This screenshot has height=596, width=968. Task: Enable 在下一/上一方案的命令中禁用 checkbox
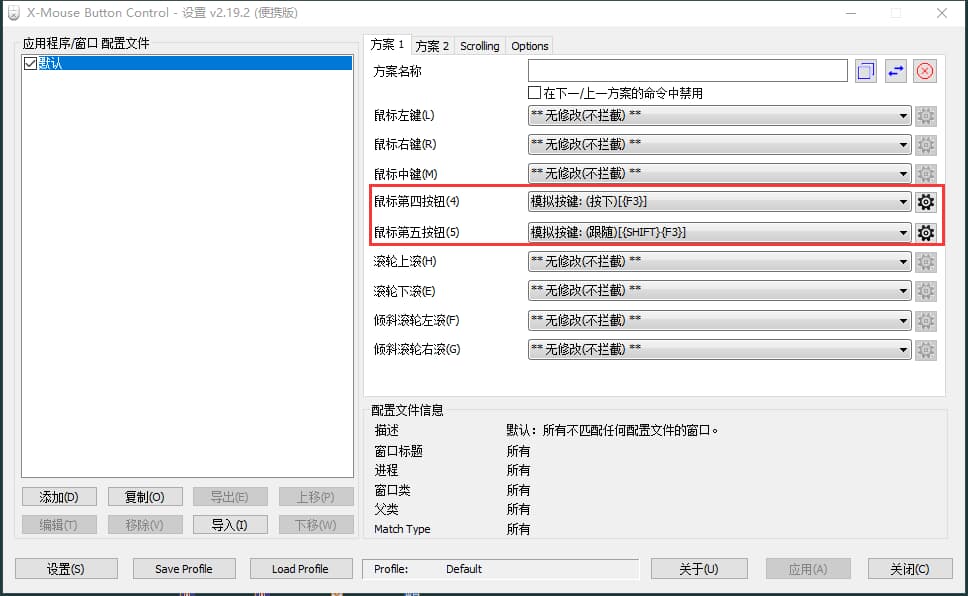click(535, 93)
